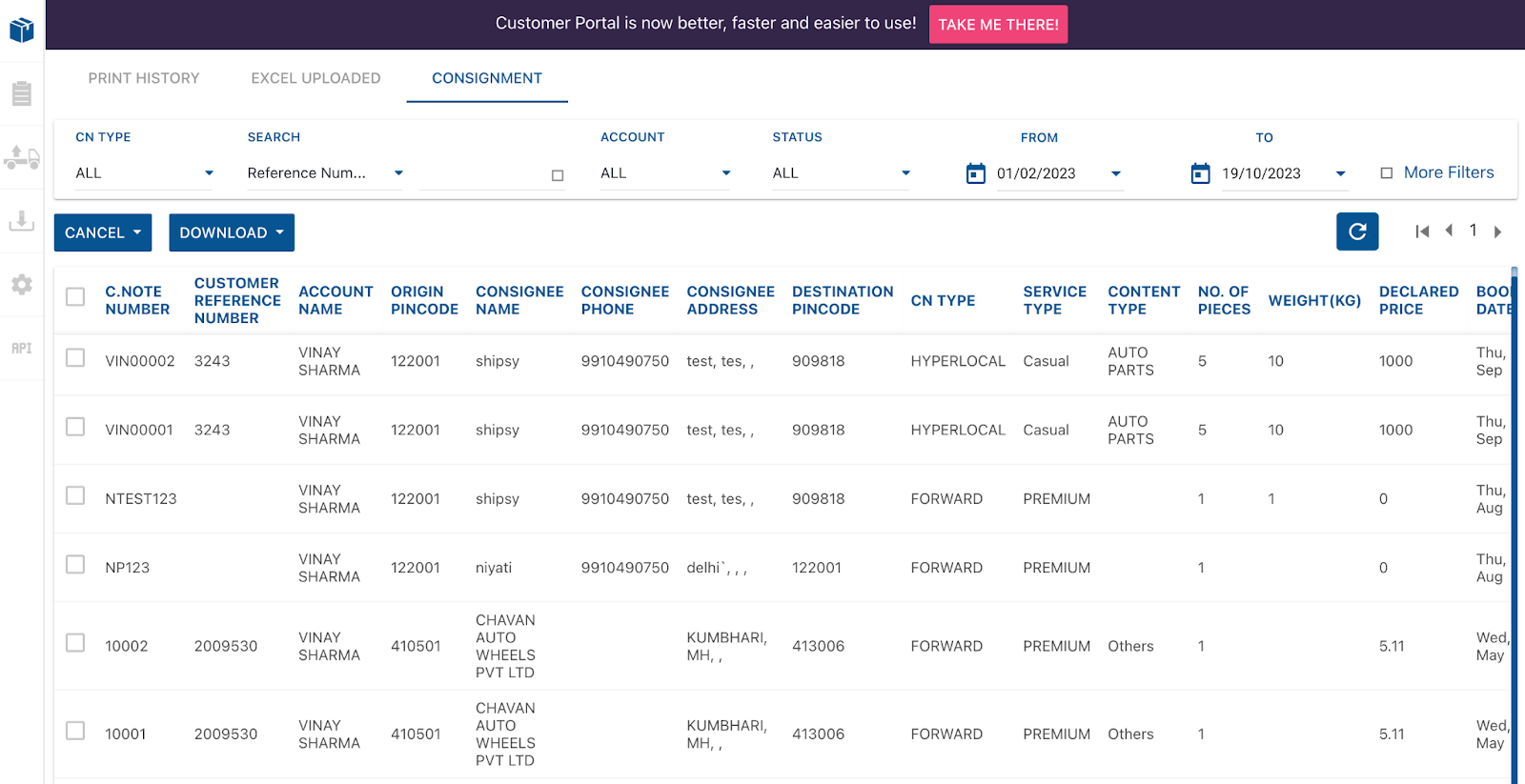This screenshot has height=784, width=1525.
Task: Open the clipboard icon in sidebar
Action: [x=22, y=93]
